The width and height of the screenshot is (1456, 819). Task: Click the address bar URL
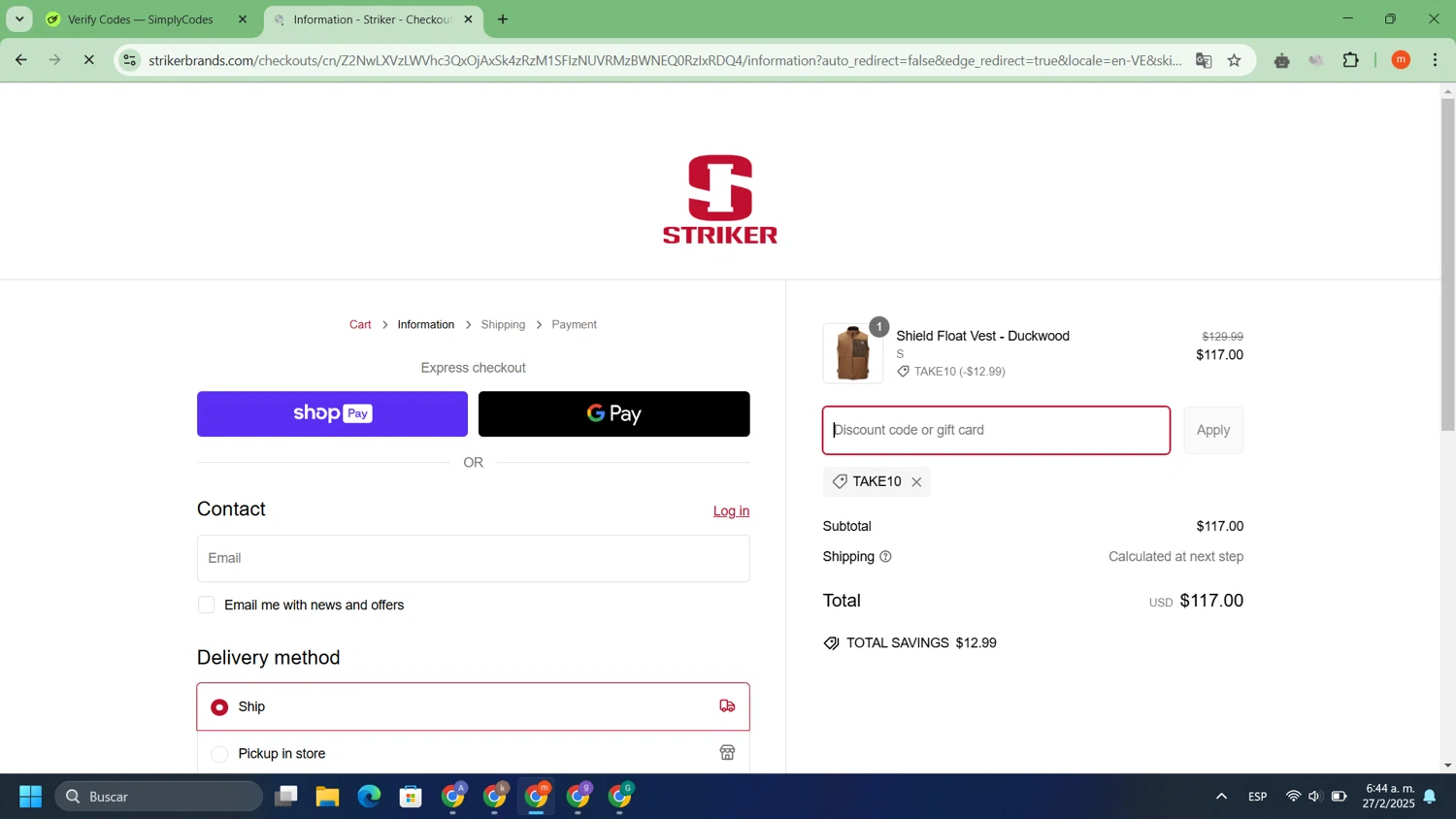coord(665,60)
